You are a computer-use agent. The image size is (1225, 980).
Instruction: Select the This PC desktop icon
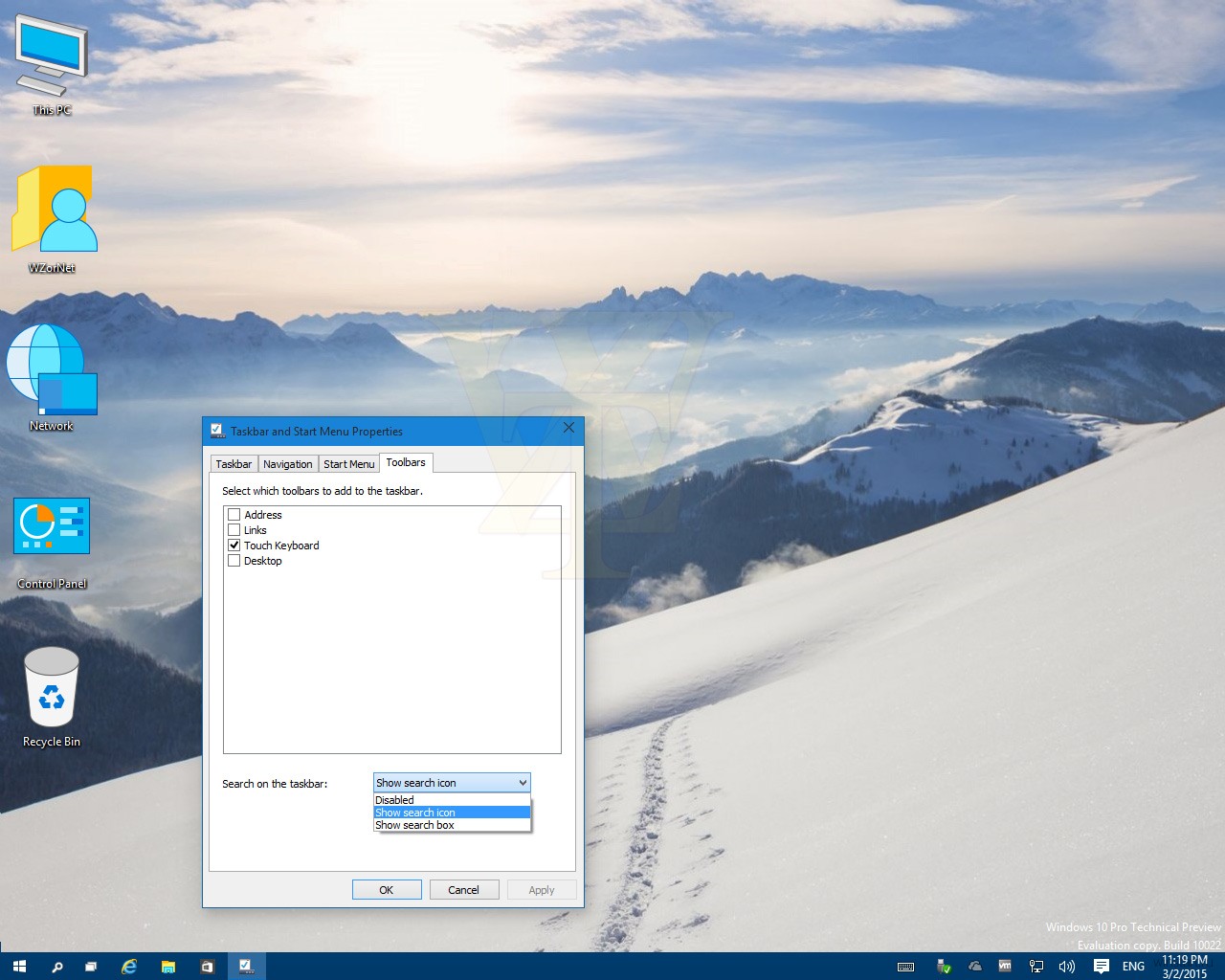tap(52, 65)
